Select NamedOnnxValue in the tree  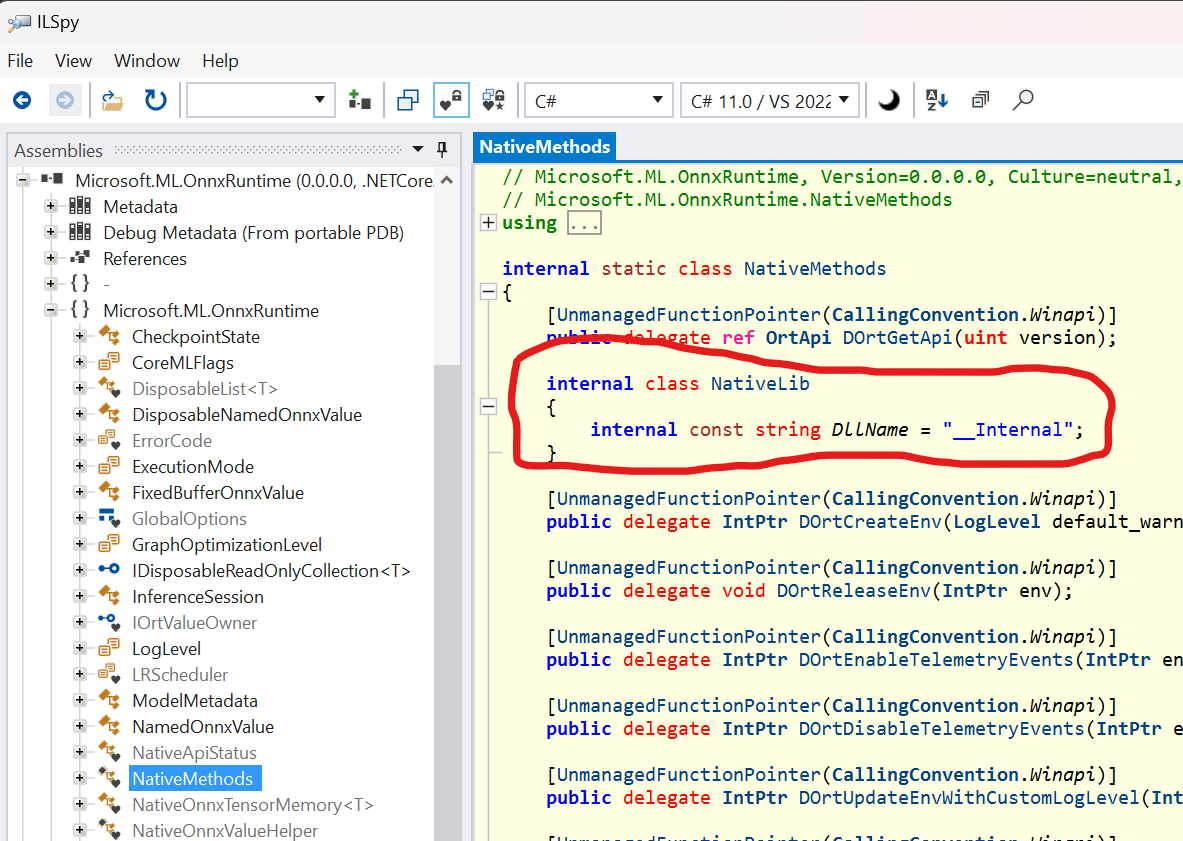(203, 726)
